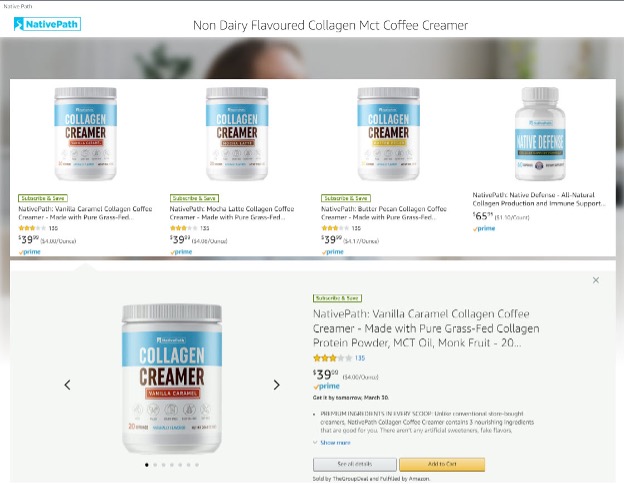Screen dimensions: 624x484
Task: Open Mocha Latte Collagen Coffee Creamer title link
Action: (x=232, y=213)
